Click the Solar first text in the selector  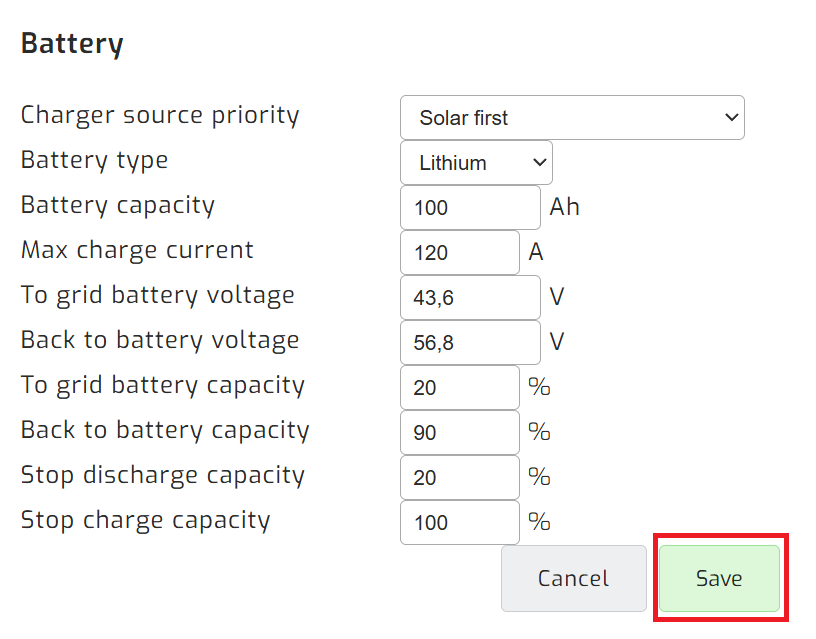461,117
